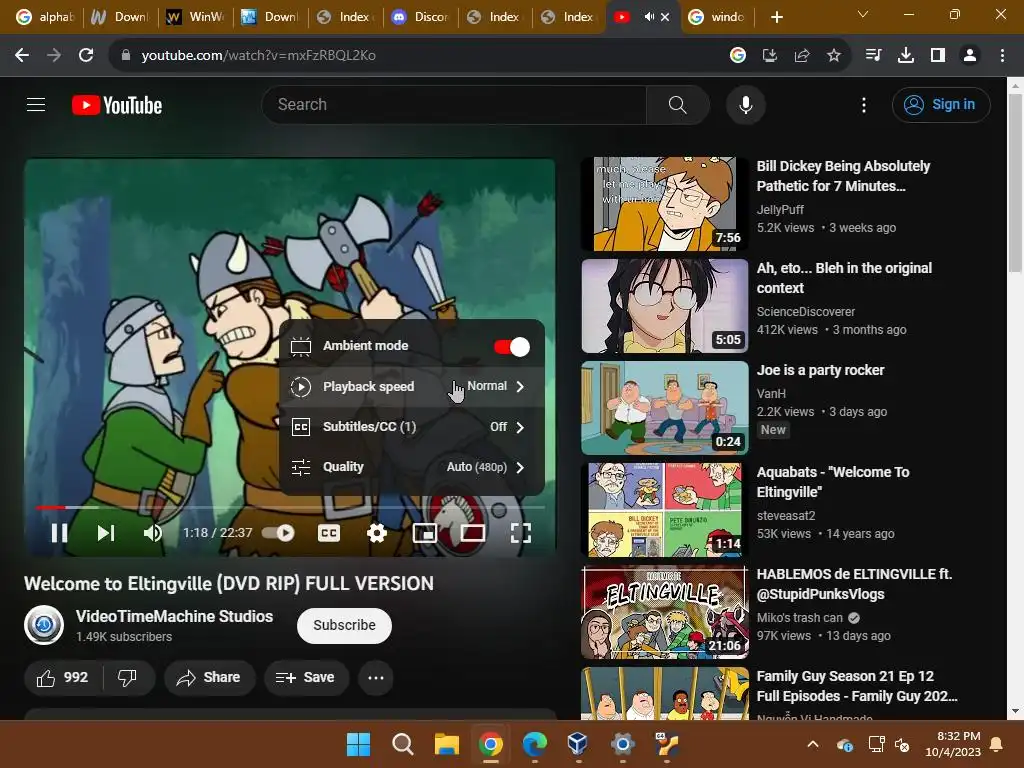
Task: Open Family Guy Season 21 Ep 12 title
Action: point(857,686)
